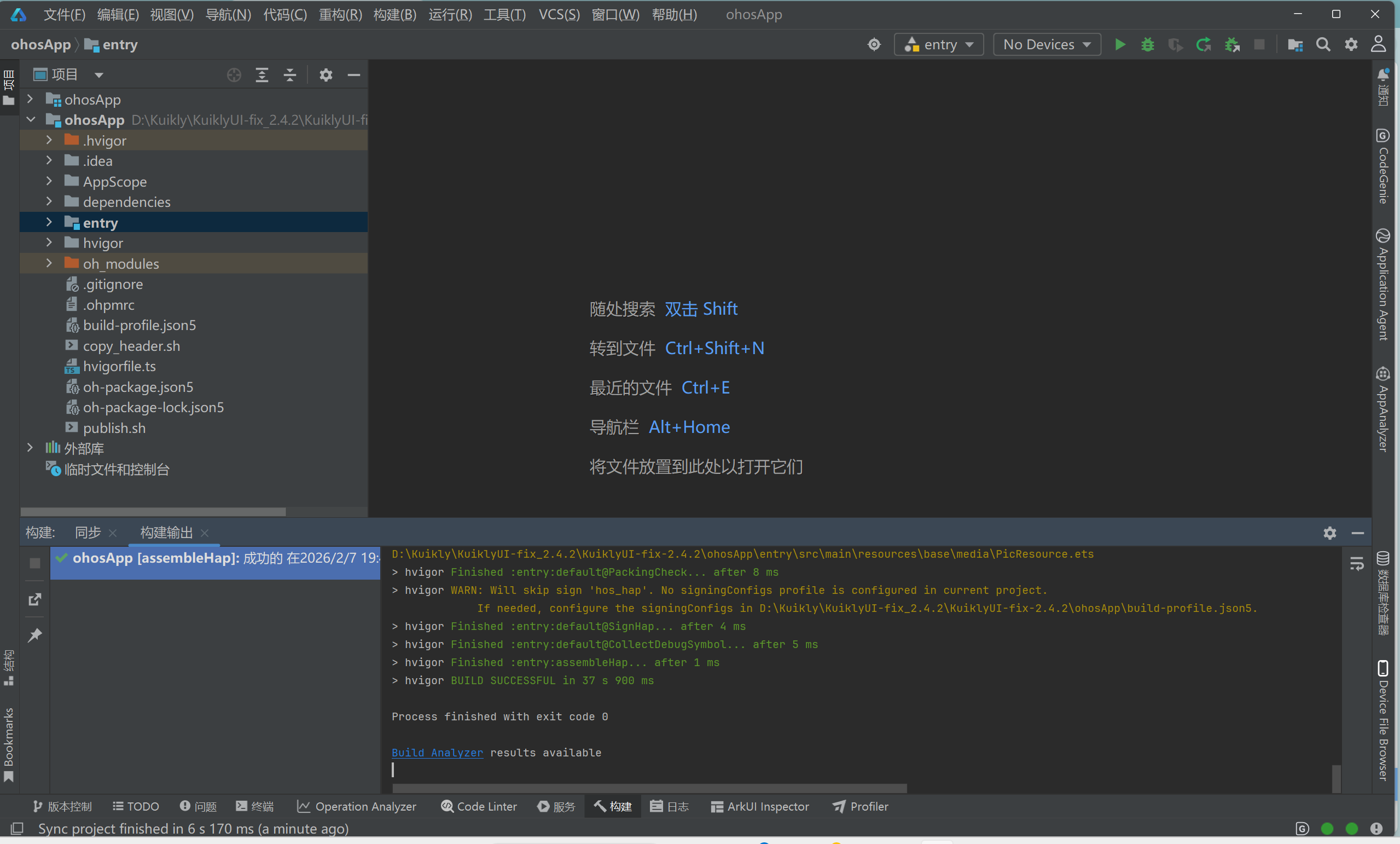Image resolution: width=1400 pixels, height=844 pixels.
Task: Click the Build Analyzer link
Action: 437,753
